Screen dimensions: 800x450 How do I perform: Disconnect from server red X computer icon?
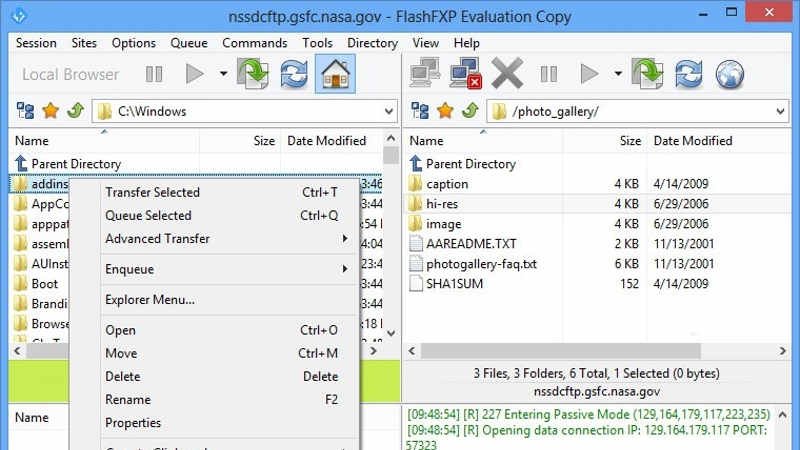(x=465, y=73)
